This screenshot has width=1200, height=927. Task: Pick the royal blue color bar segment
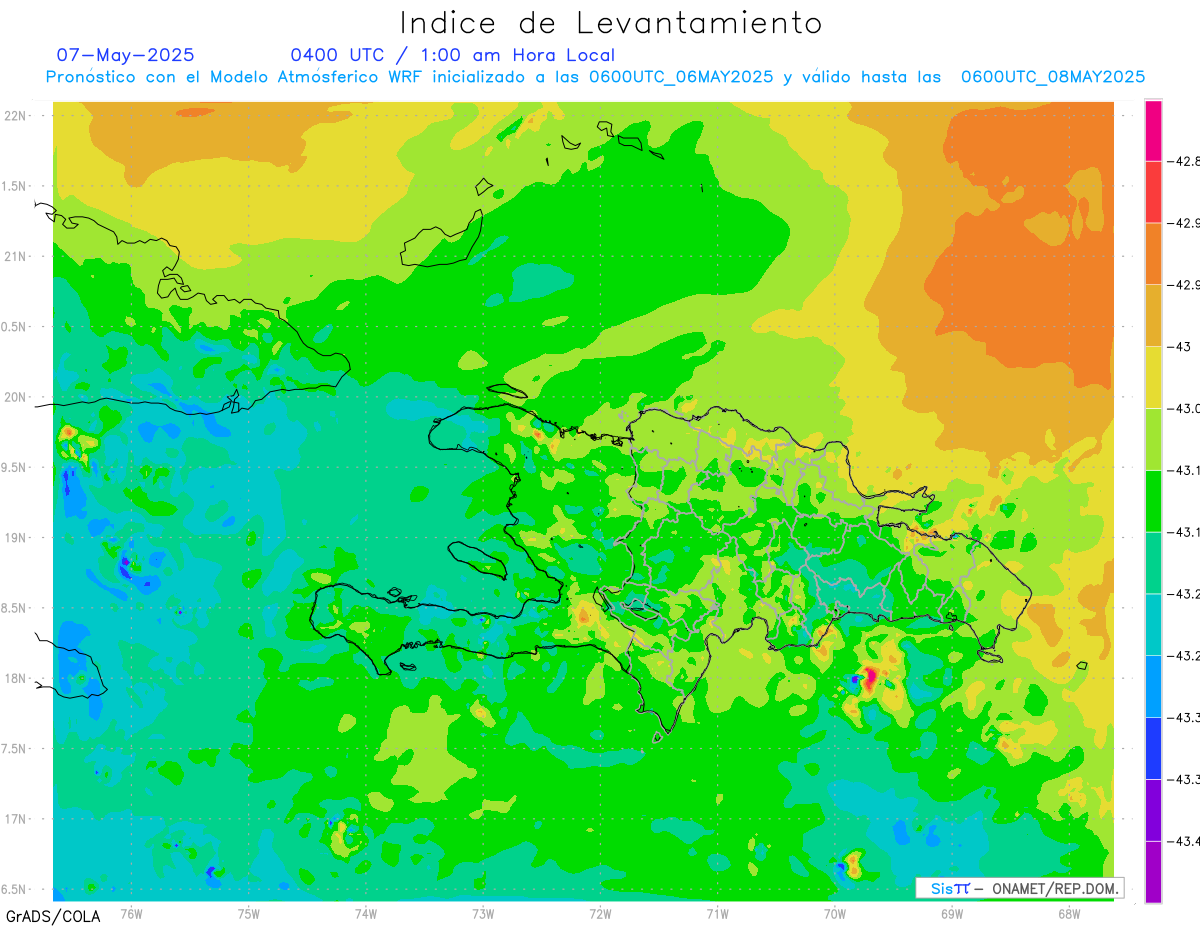pos(1153,748)
